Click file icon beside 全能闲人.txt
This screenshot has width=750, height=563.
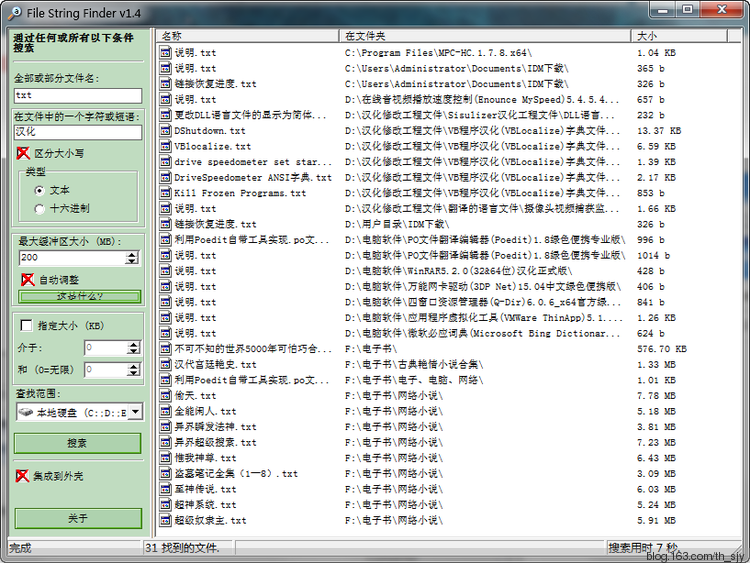165,411
